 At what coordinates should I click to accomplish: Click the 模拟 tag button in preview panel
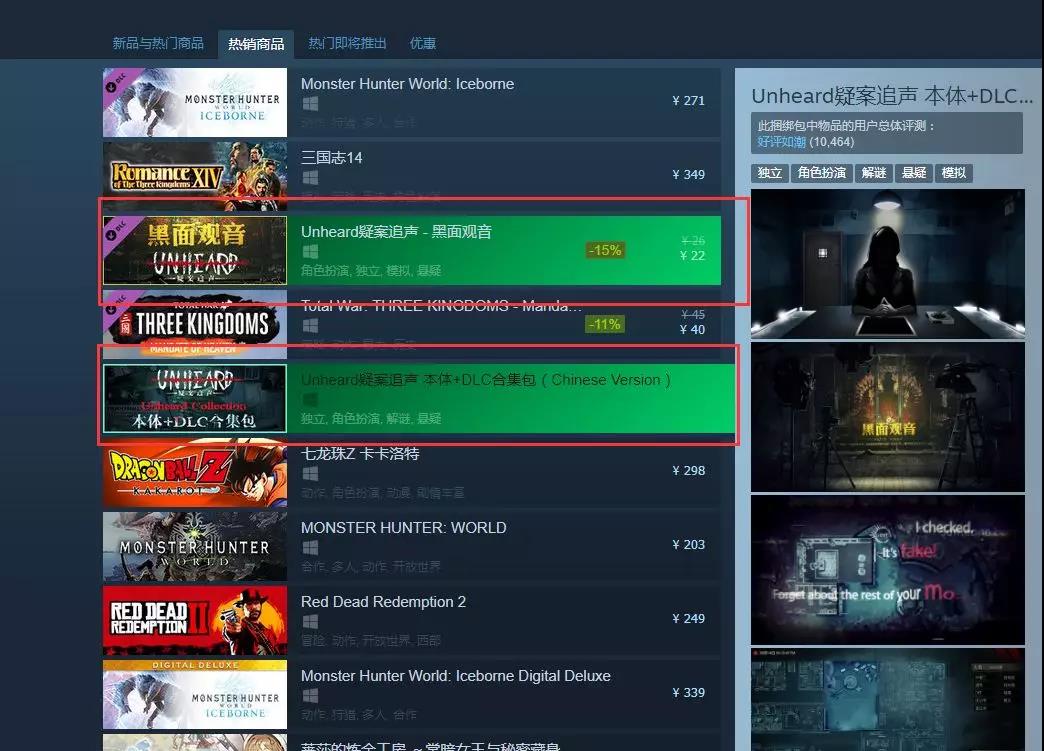953,173
